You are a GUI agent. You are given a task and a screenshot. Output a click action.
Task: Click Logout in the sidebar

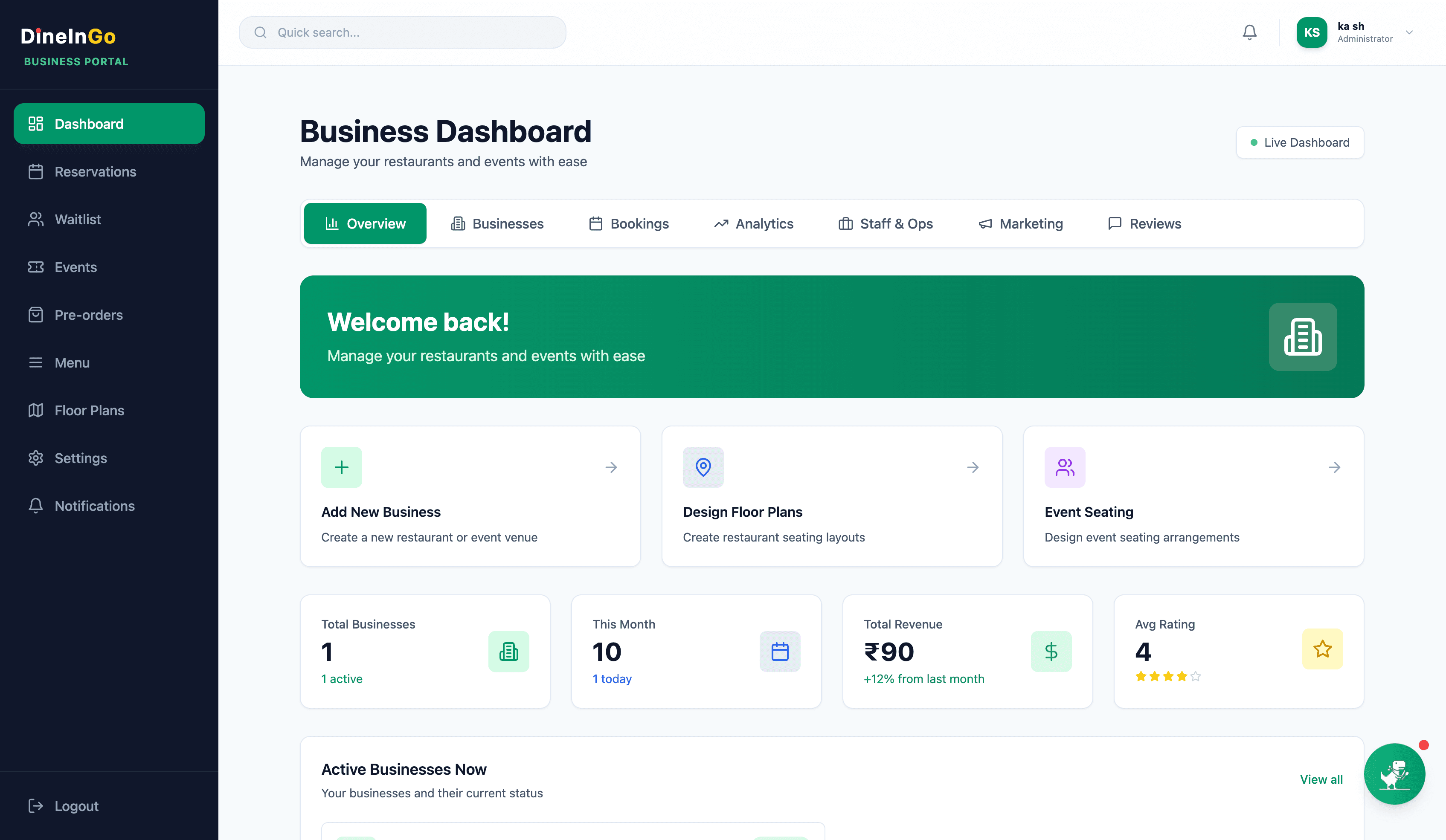point(76,806)
